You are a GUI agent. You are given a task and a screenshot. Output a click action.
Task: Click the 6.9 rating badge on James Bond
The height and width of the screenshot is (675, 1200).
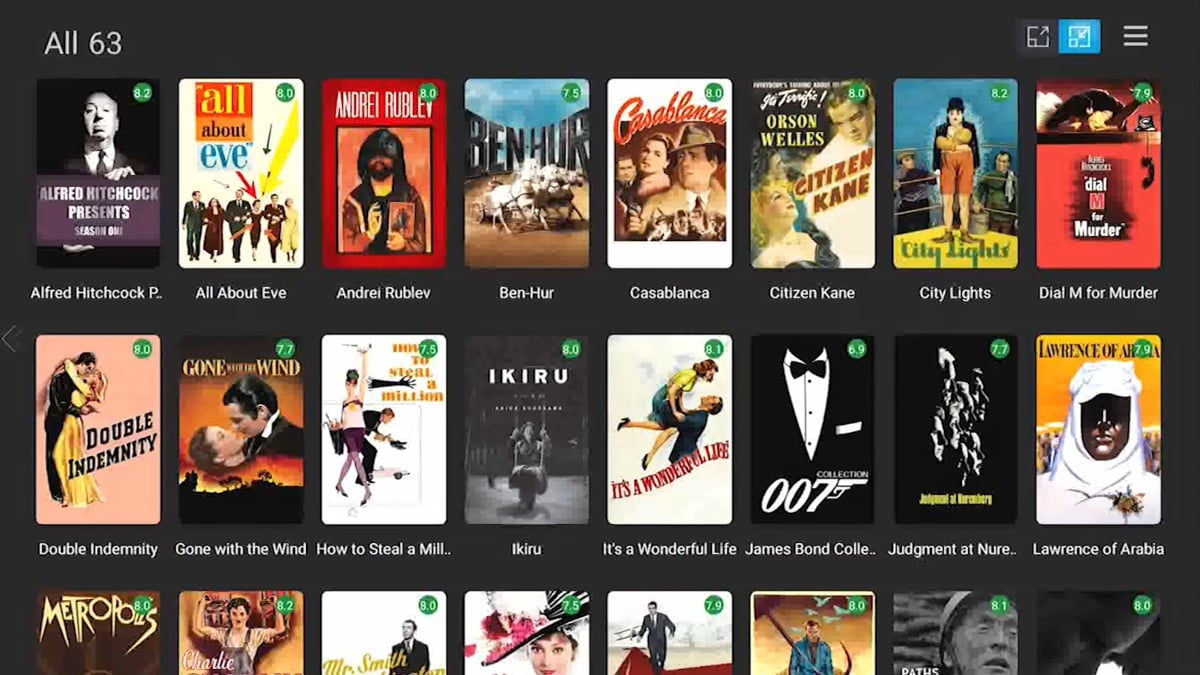click(856, 349)
